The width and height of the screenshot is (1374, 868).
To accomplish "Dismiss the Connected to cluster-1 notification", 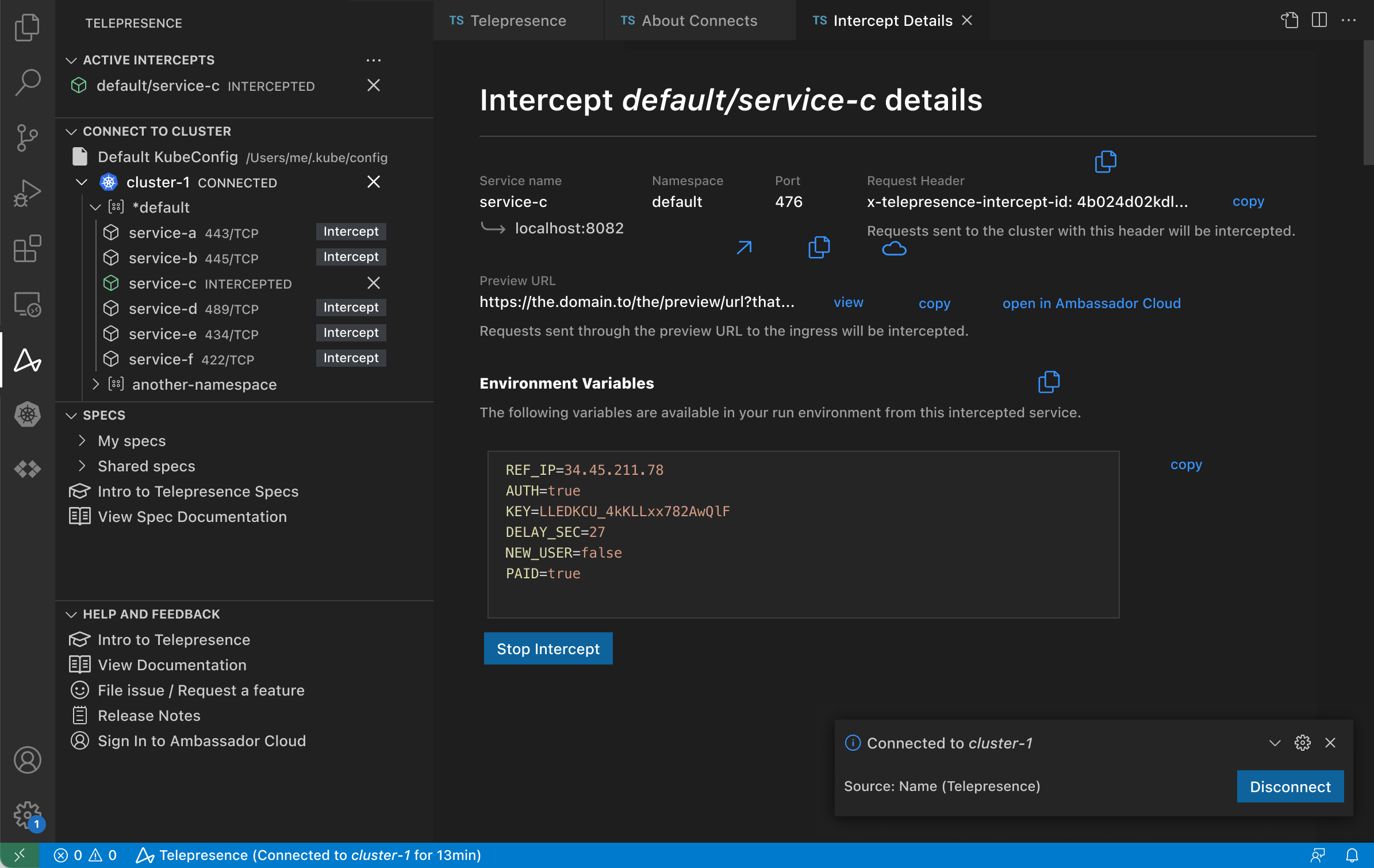I will pyautogui.click(x=1330, y=743).
